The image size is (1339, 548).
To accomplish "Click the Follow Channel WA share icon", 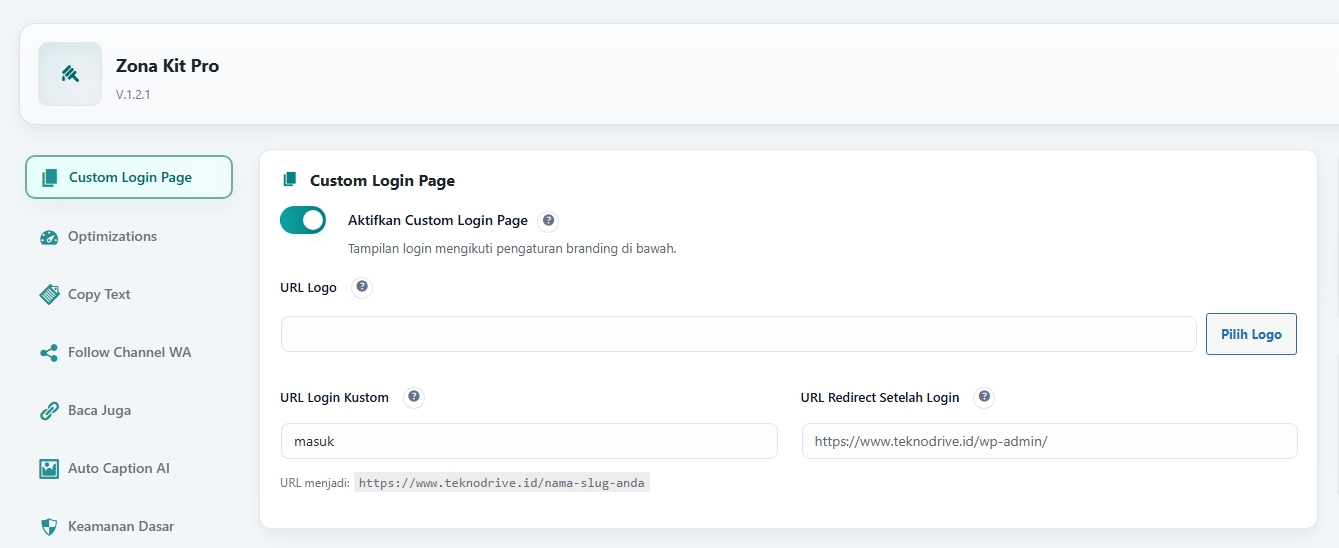I will 49,353.
